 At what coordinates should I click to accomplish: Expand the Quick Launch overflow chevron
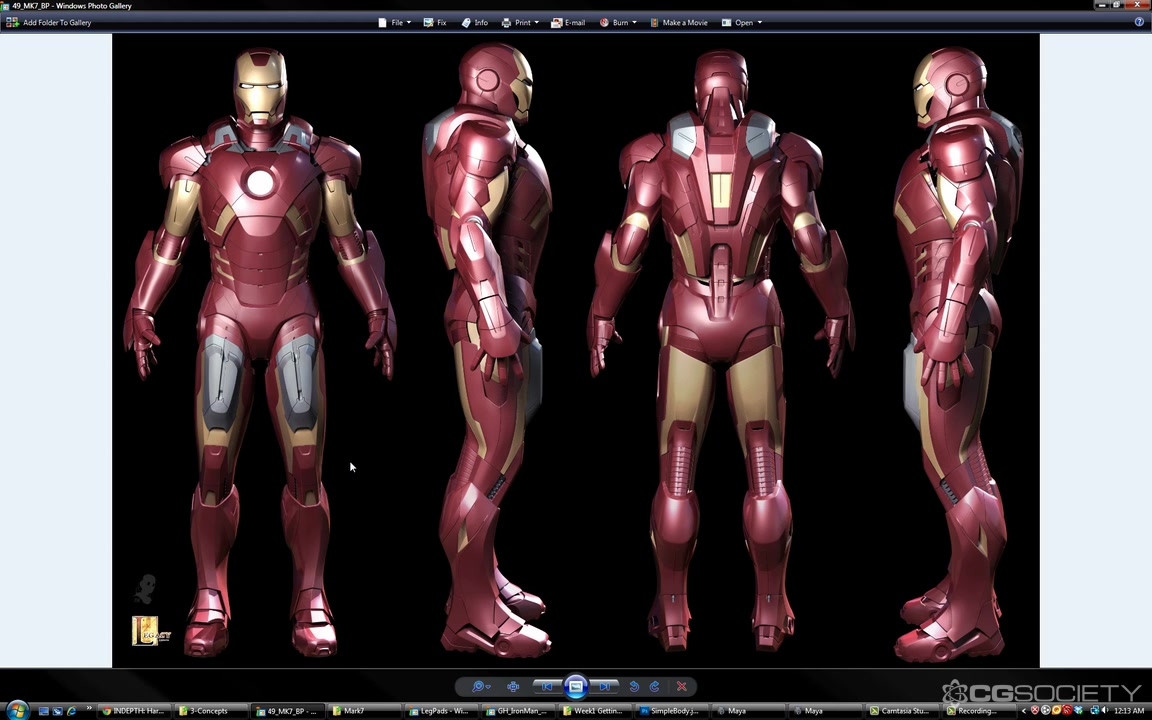[x=89, y=708]
